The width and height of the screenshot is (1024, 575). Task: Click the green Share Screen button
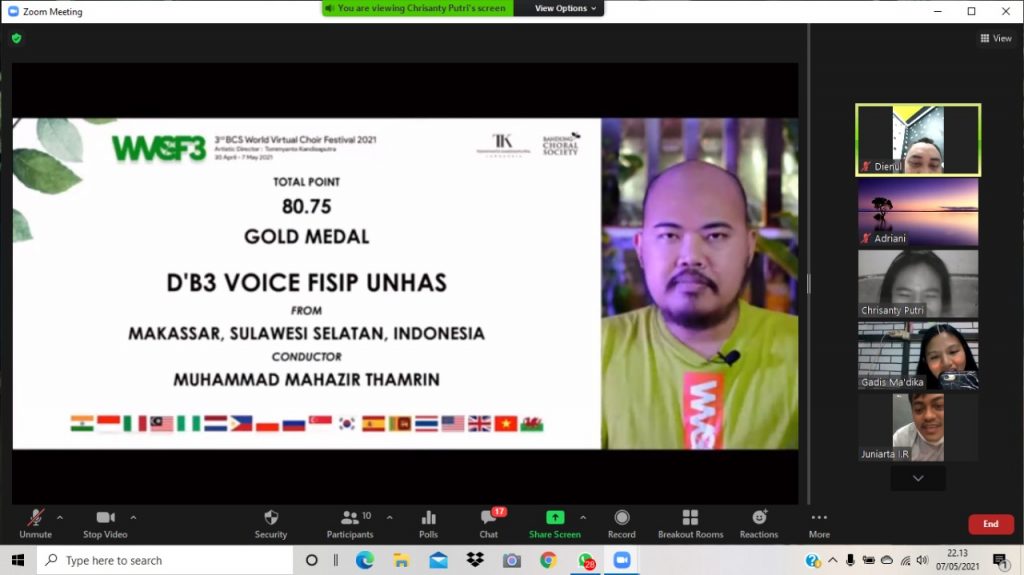point(554,524)
